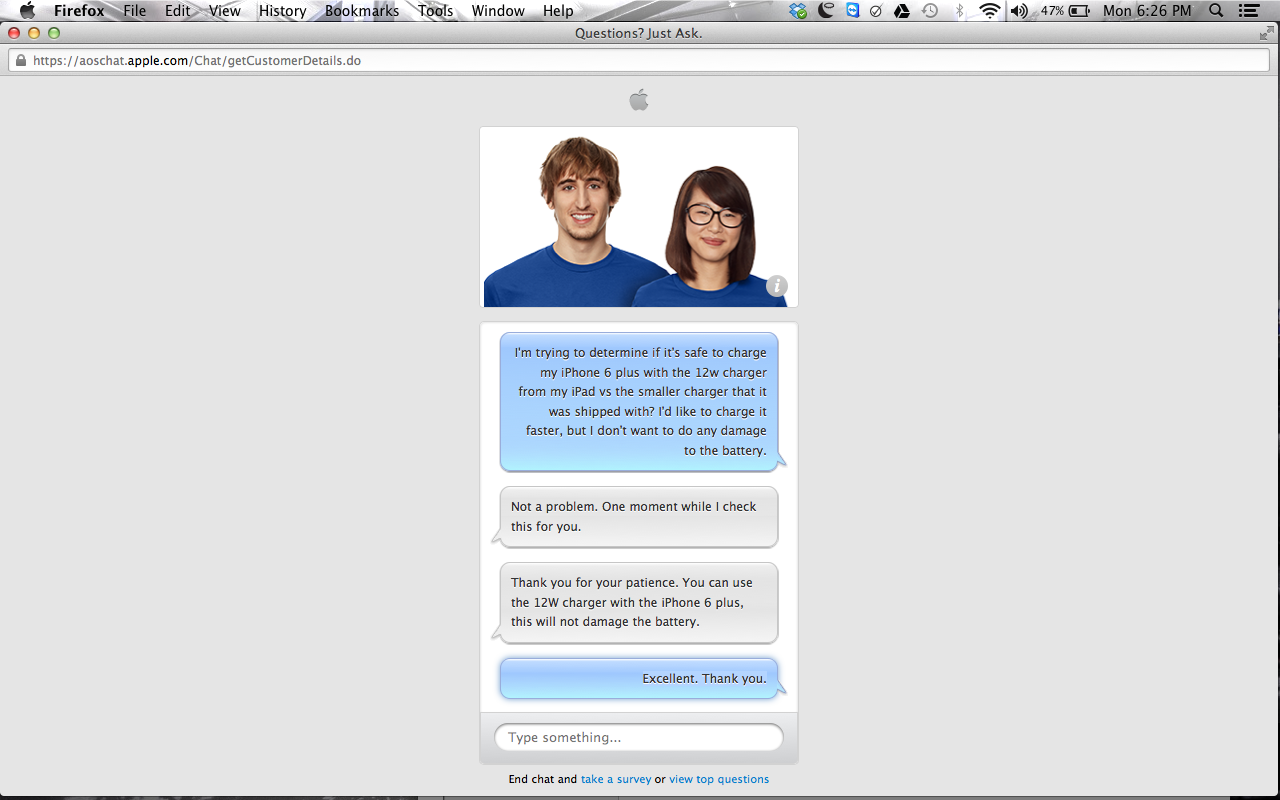Click the 'Thank you for your patience' reply
This screenshot has width=1280, height=800.
click(638, 602)
